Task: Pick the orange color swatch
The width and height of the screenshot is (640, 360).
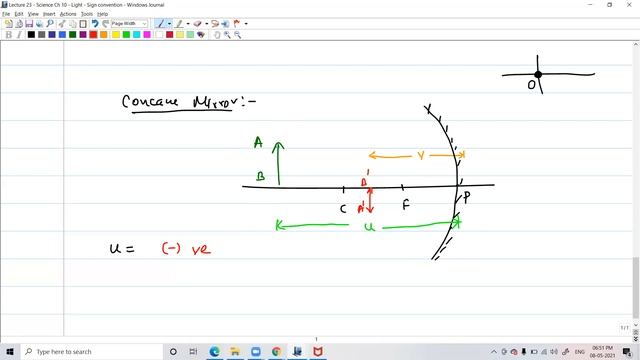Action: 104,35
